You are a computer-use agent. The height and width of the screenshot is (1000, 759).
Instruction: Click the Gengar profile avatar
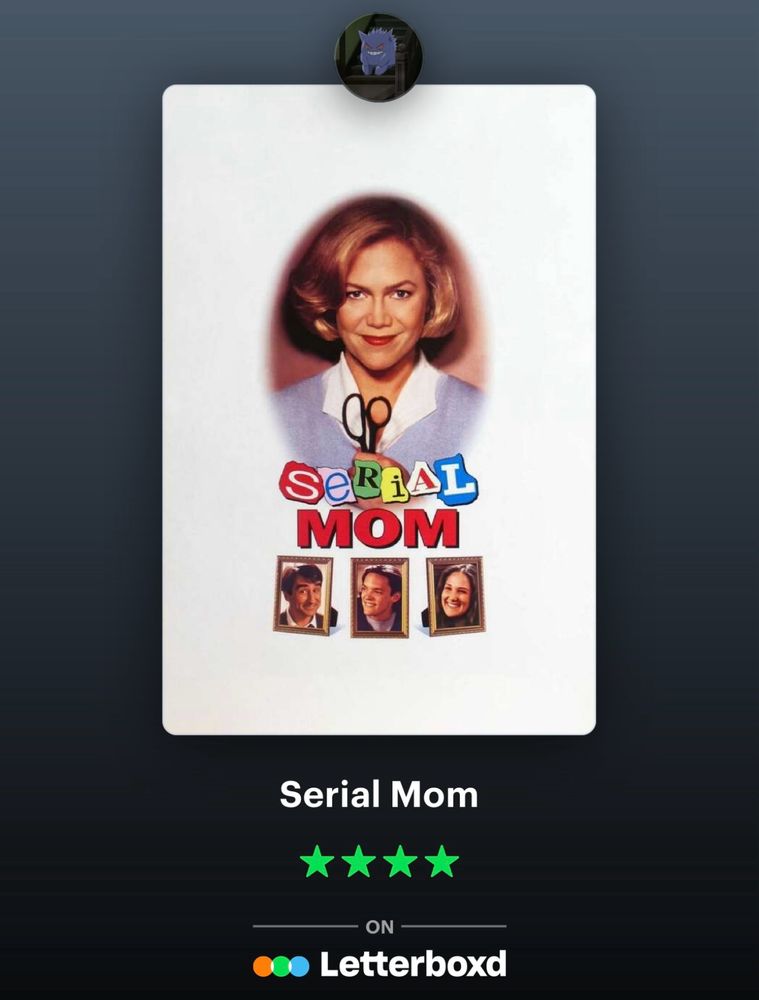[379, 57]
